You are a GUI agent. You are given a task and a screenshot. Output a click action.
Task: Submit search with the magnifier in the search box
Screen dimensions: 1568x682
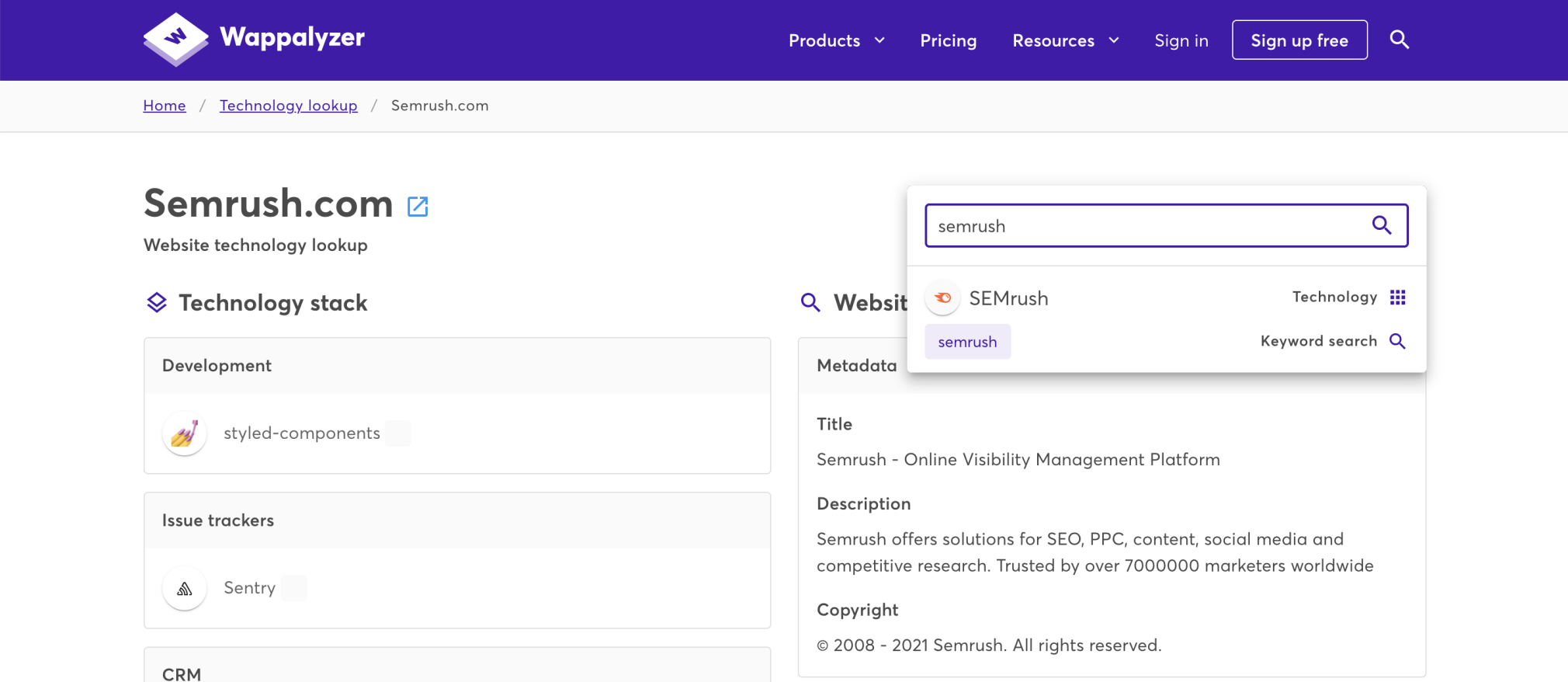(1382, 225)
